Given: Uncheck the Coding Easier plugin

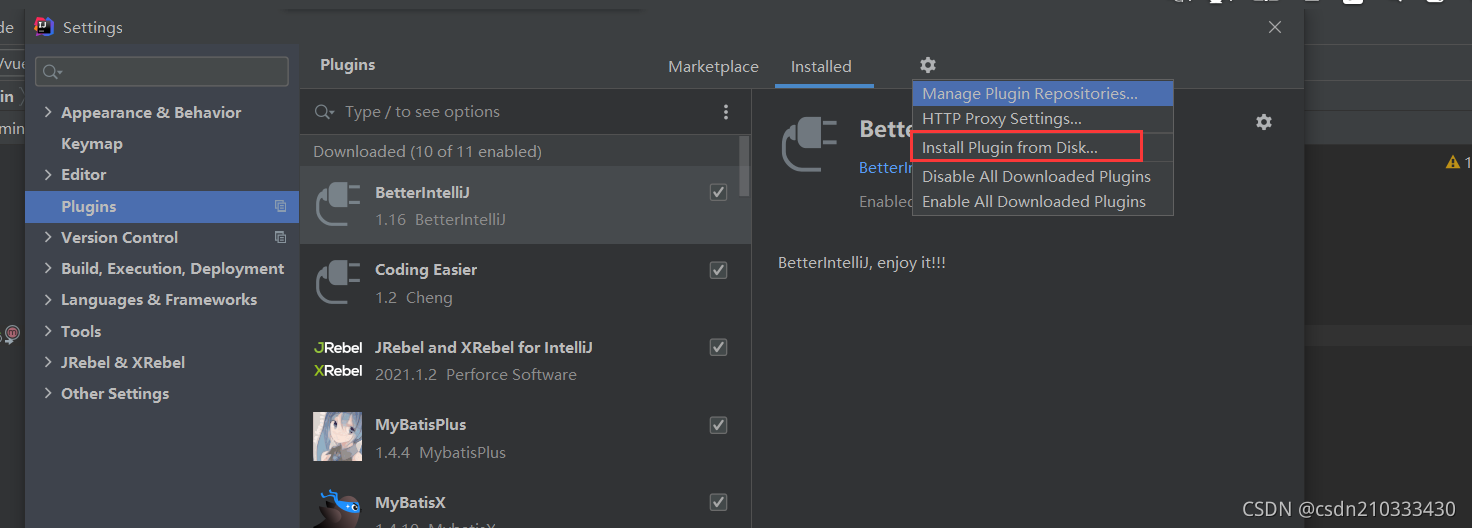Looking at the screenshot, I should (x=718, y=270).
